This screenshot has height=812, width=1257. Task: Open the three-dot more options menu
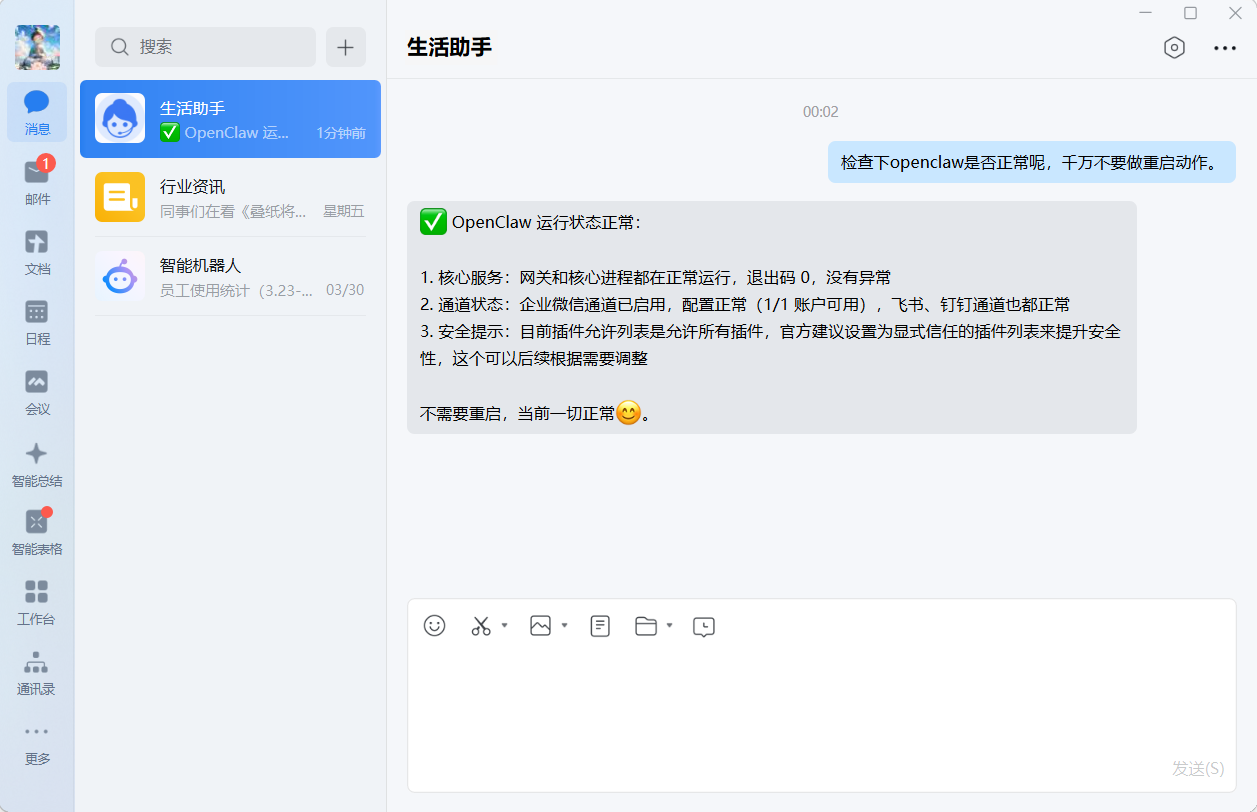1225,48
